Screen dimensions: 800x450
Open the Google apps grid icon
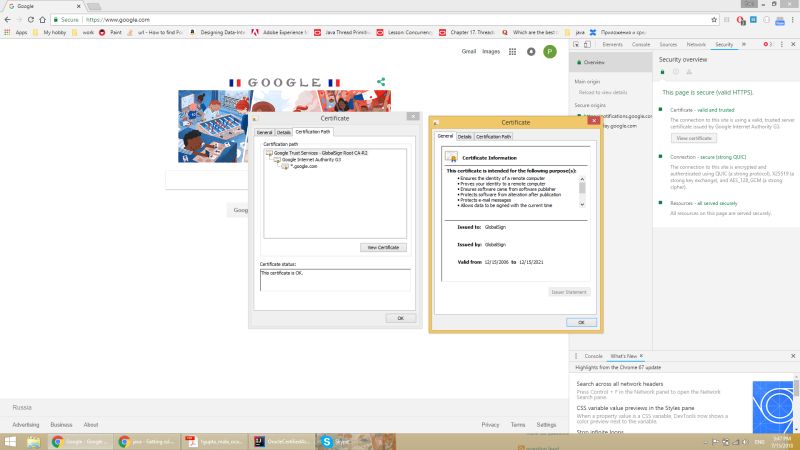pos(512,52)
